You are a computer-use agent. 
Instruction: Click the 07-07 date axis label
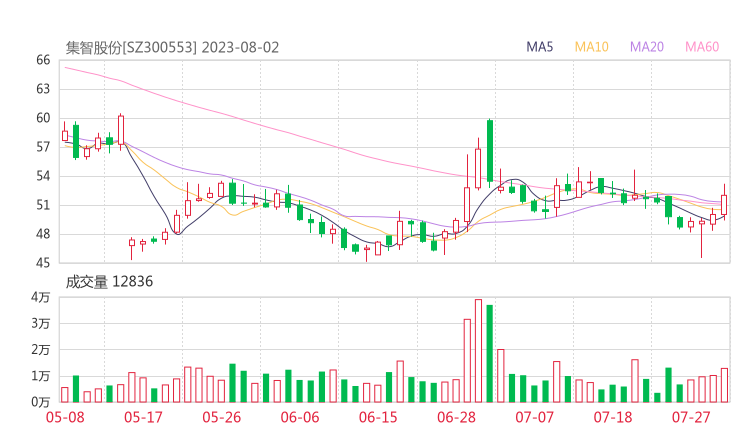tap(535, 417)
